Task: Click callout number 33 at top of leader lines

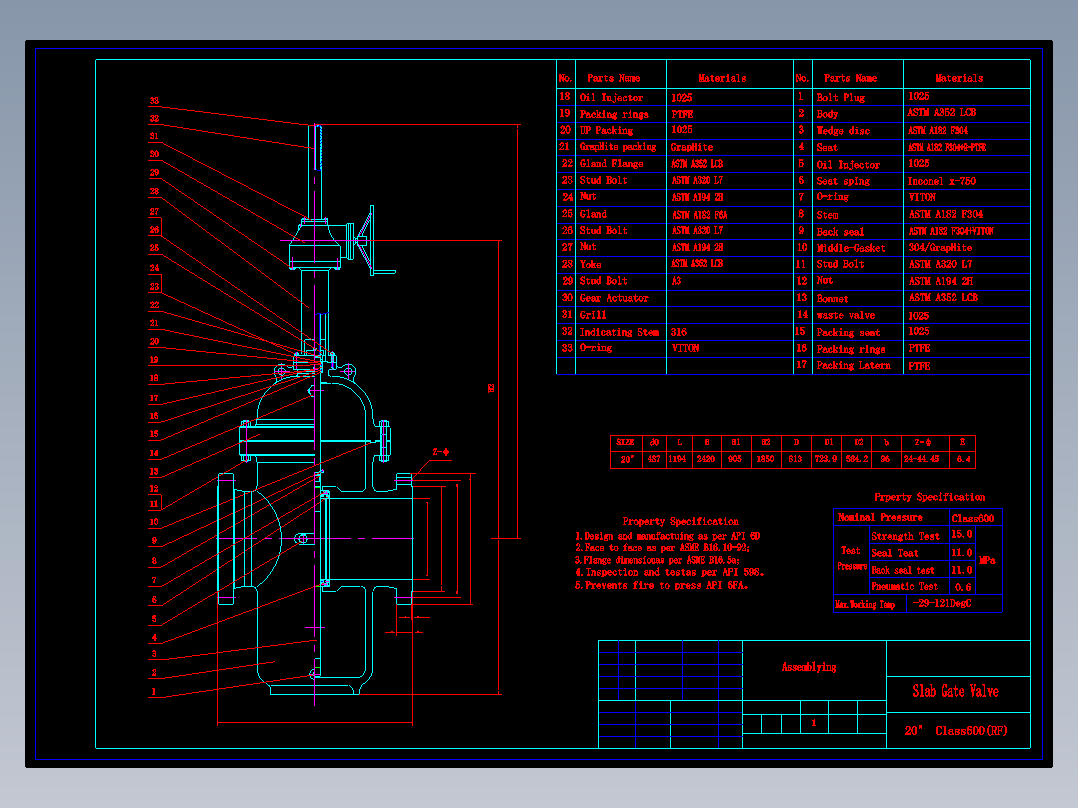Action: coord(154,100)
